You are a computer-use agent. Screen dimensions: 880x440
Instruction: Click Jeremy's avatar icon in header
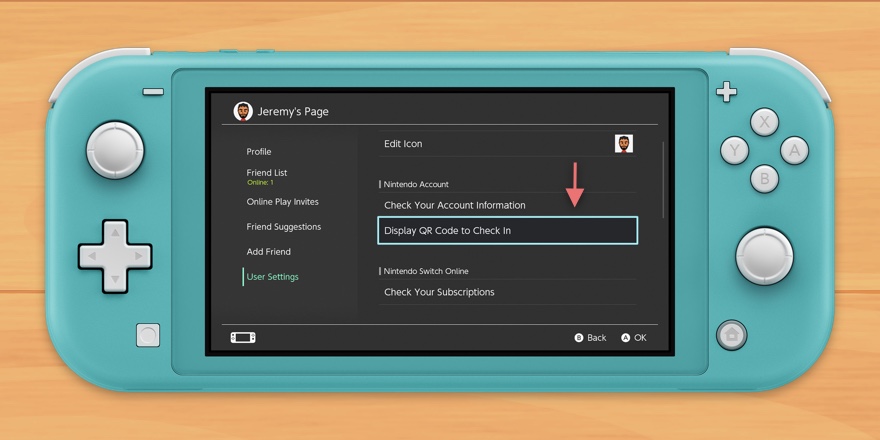click(x=243, y=111)
